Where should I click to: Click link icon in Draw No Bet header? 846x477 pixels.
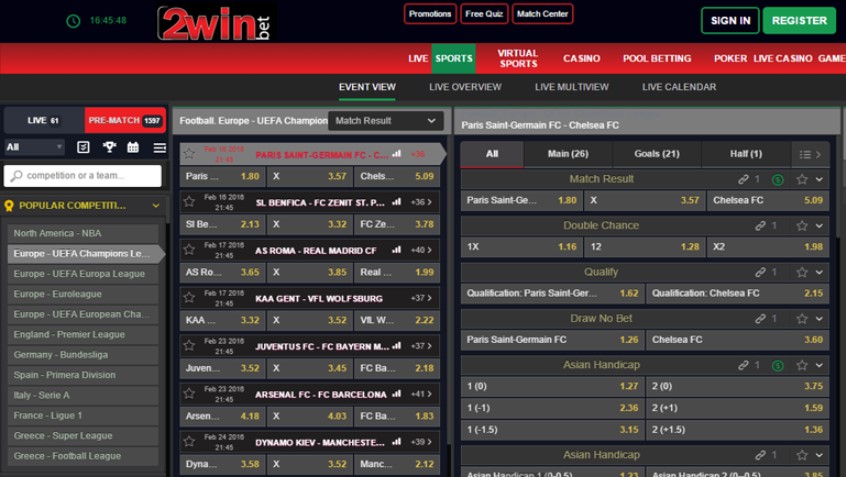pos(760,319)
